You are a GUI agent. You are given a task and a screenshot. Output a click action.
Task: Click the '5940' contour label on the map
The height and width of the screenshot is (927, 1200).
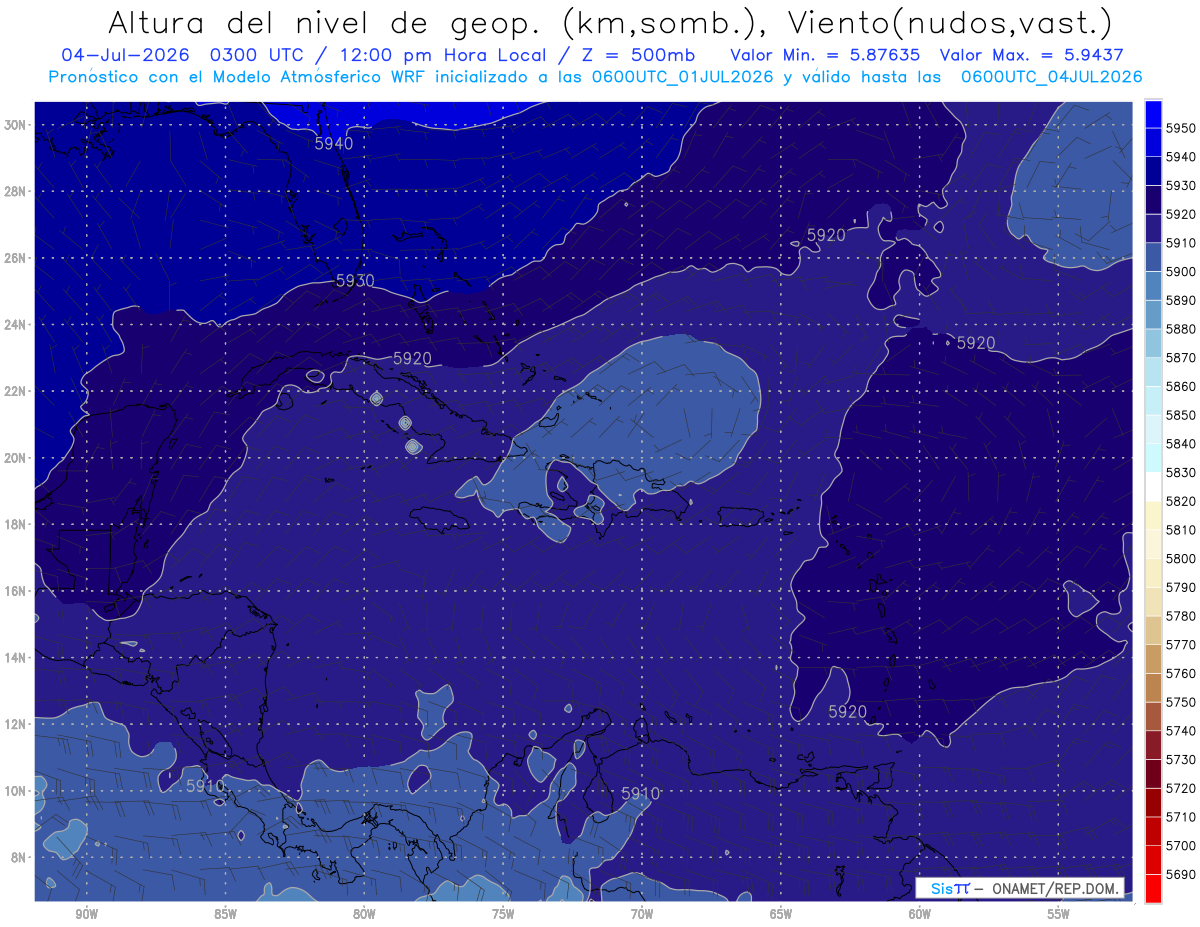[x=334, y=144]
